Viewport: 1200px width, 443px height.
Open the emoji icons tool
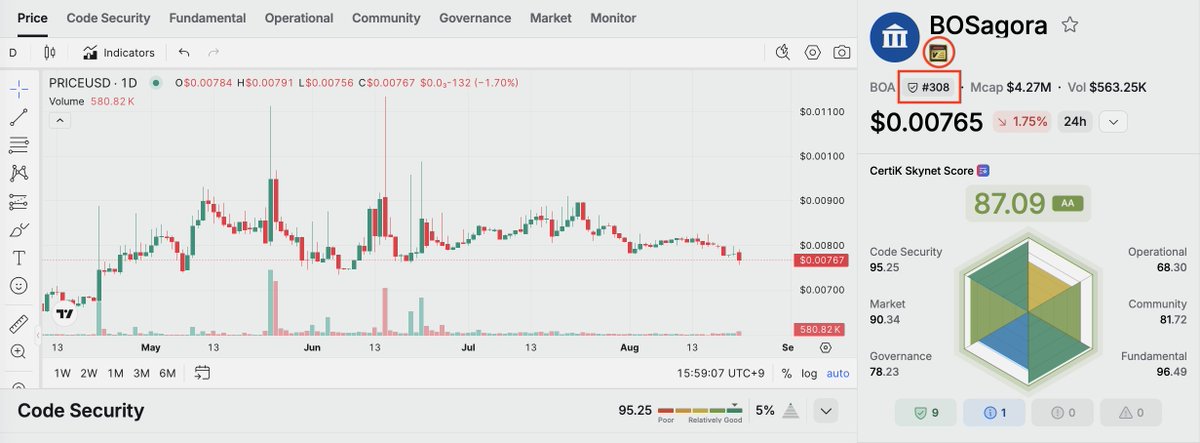click(18, 286)
